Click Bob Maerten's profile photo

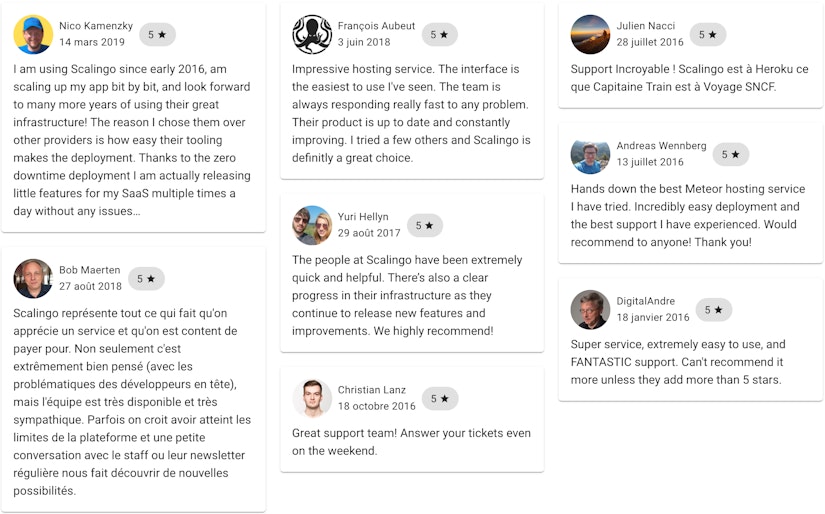click(33, 278)
